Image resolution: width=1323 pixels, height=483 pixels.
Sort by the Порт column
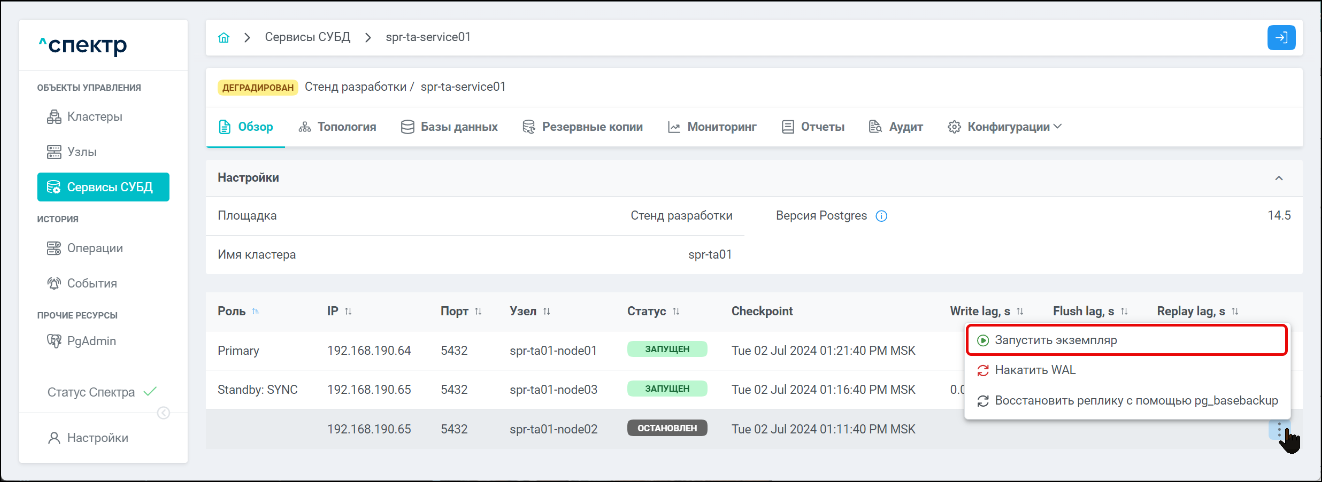(478, 312)
